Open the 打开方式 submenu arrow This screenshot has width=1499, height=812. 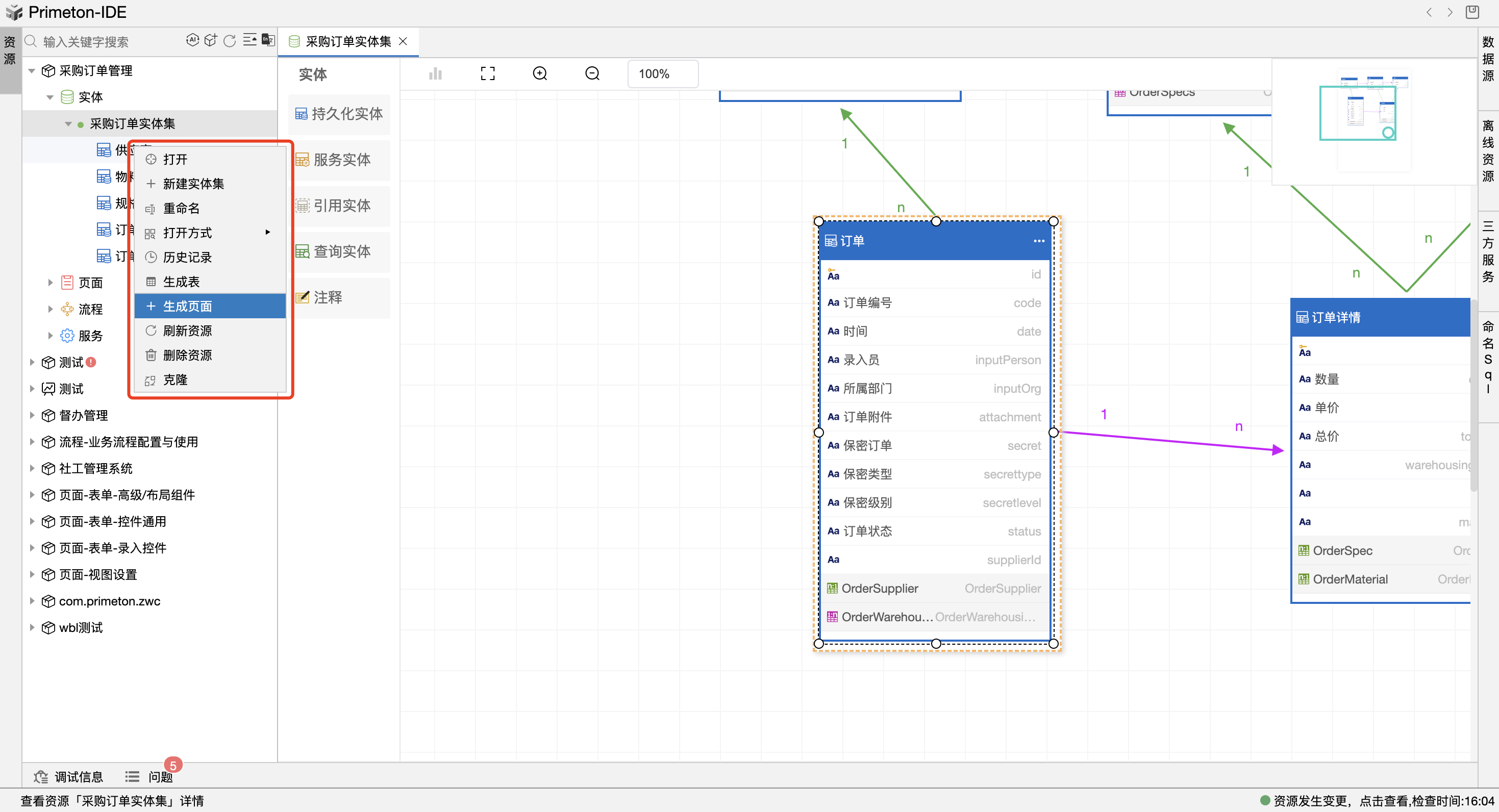coord(268,233)
